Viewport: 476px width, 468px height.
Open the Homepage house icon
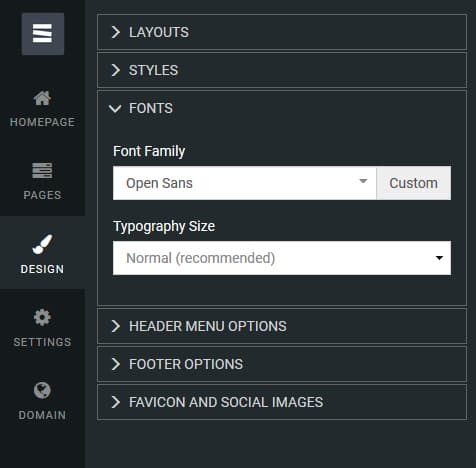tap(42, 98)
